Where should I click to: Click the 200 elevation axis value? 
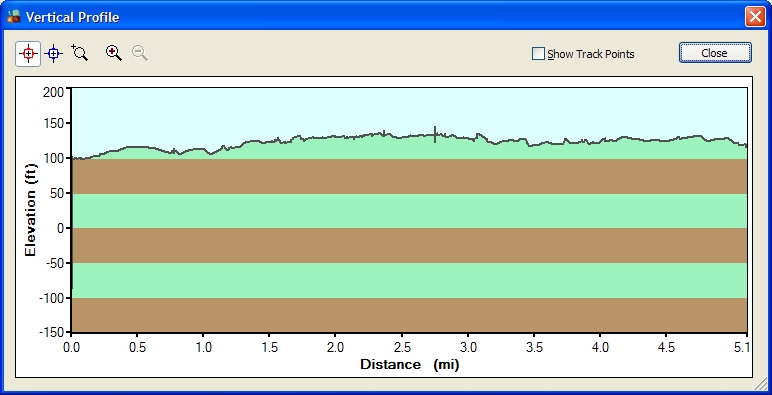point(53,92)
